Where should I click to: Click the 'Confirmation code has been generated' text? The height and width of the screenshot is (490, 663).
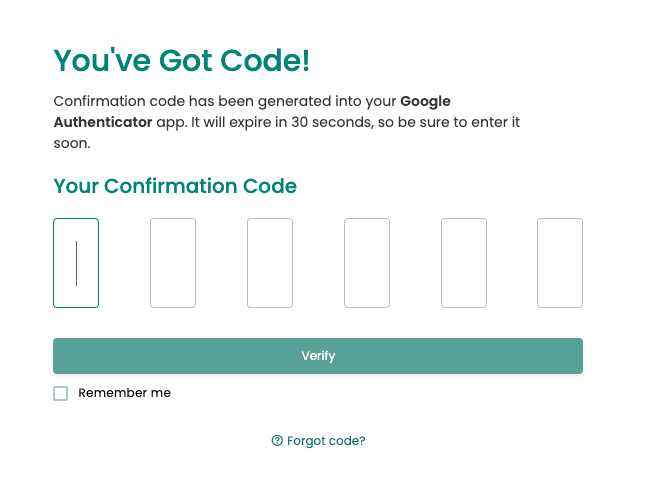(175, 101)
